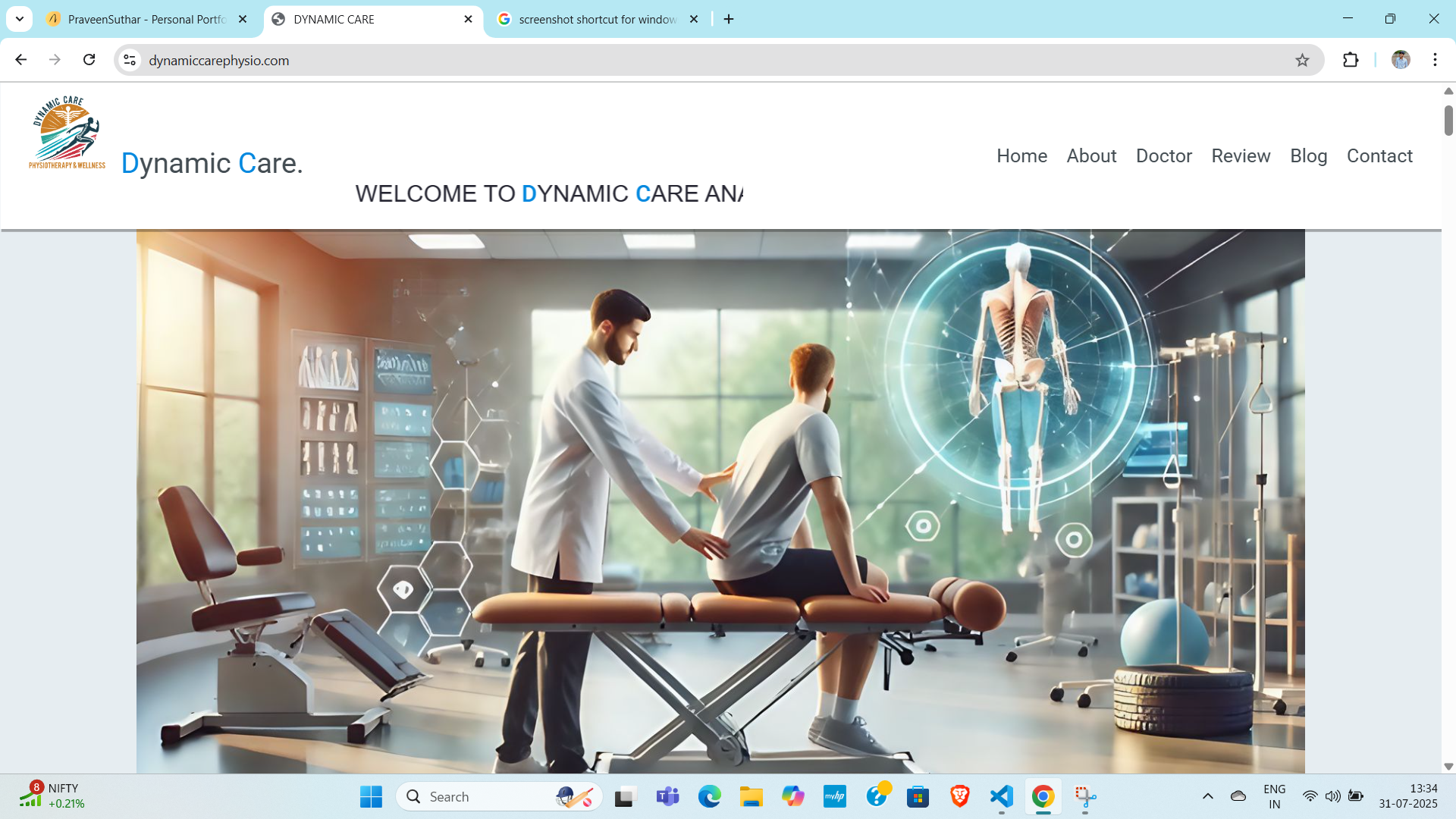Open the Blog navigation link
This screenshot has width=1456, height=819.
pos(1308,155)
